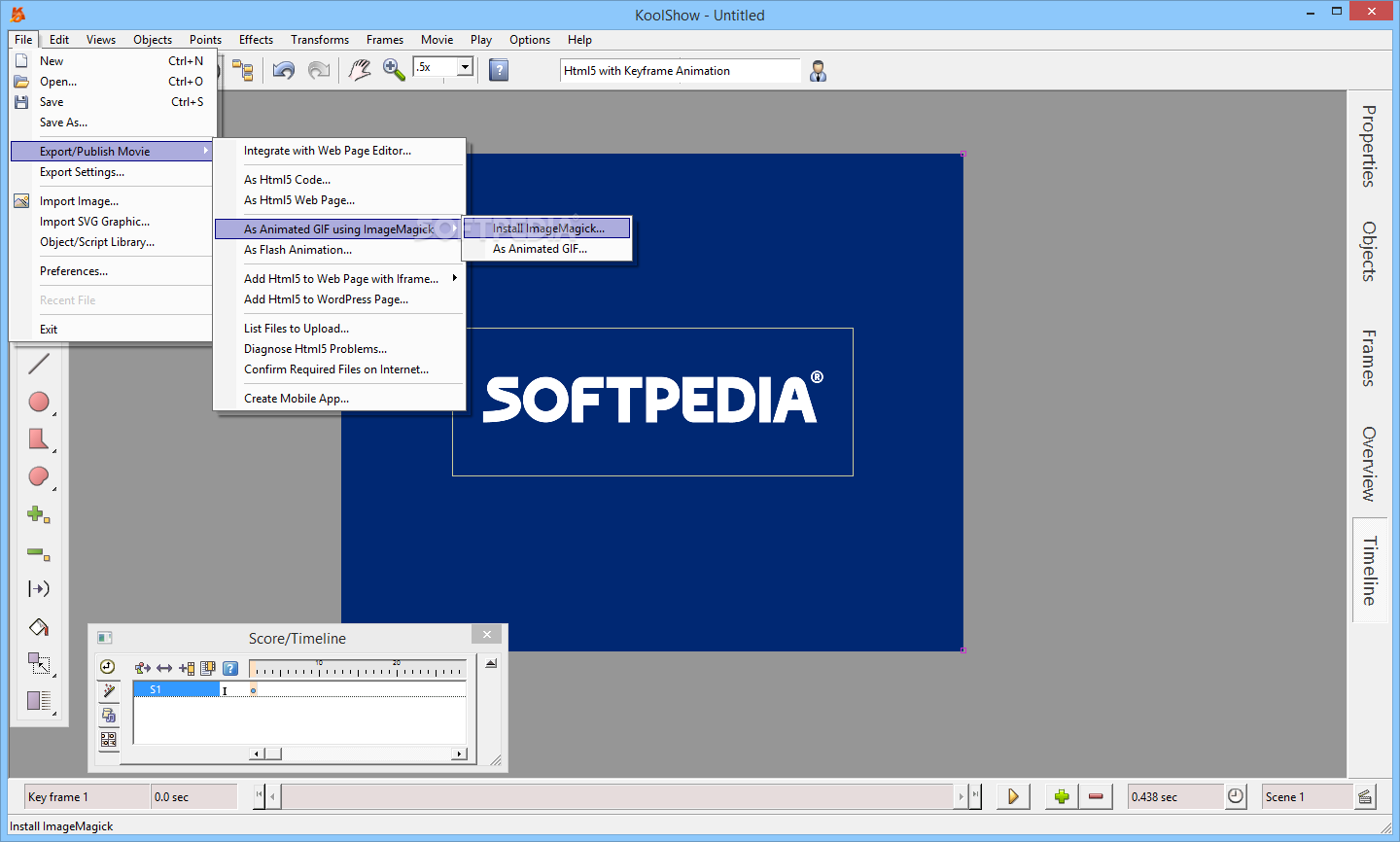Image resolution: width=1400 pixels, height=842 pixels.
Task: Switch to the Properties side tab
Action: [1369, 146]
